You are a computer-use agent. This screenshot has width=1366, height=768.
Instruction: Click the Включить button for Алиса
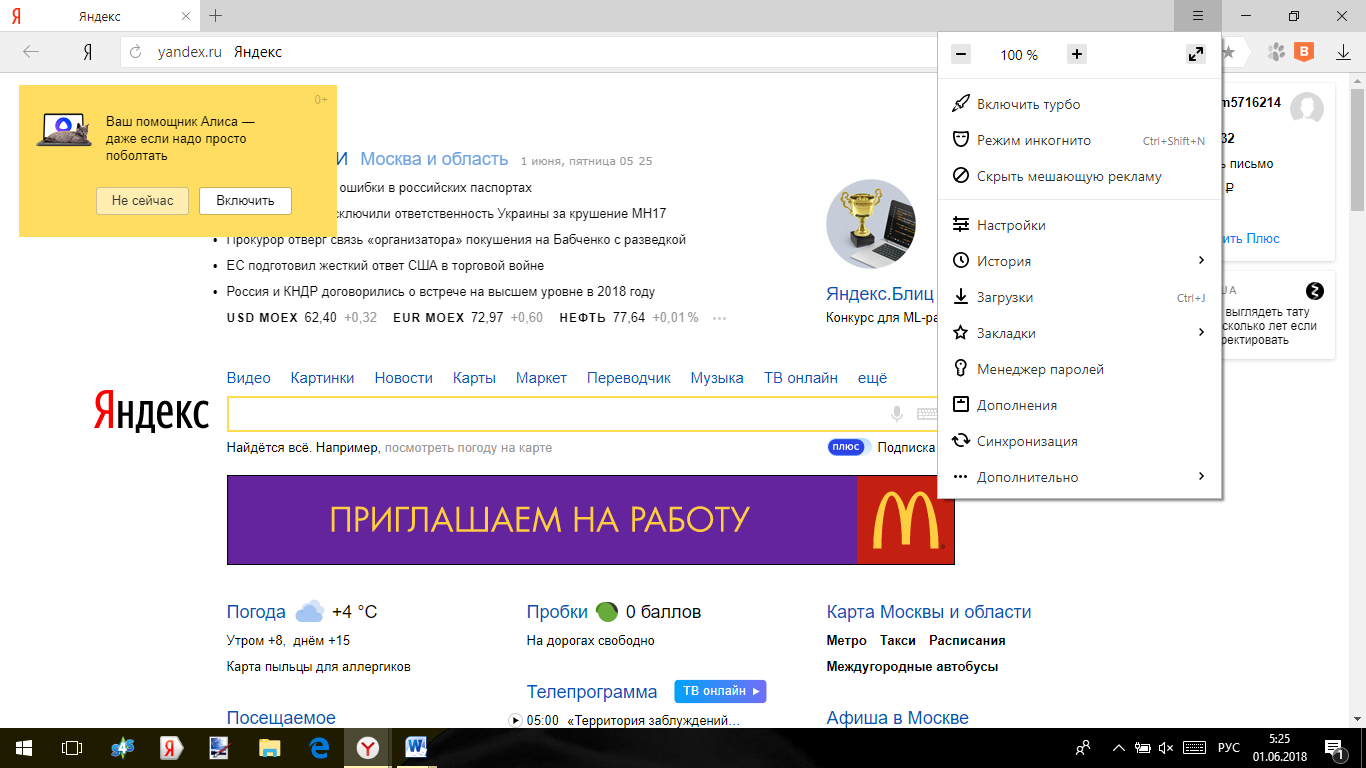tap(245, 200)
